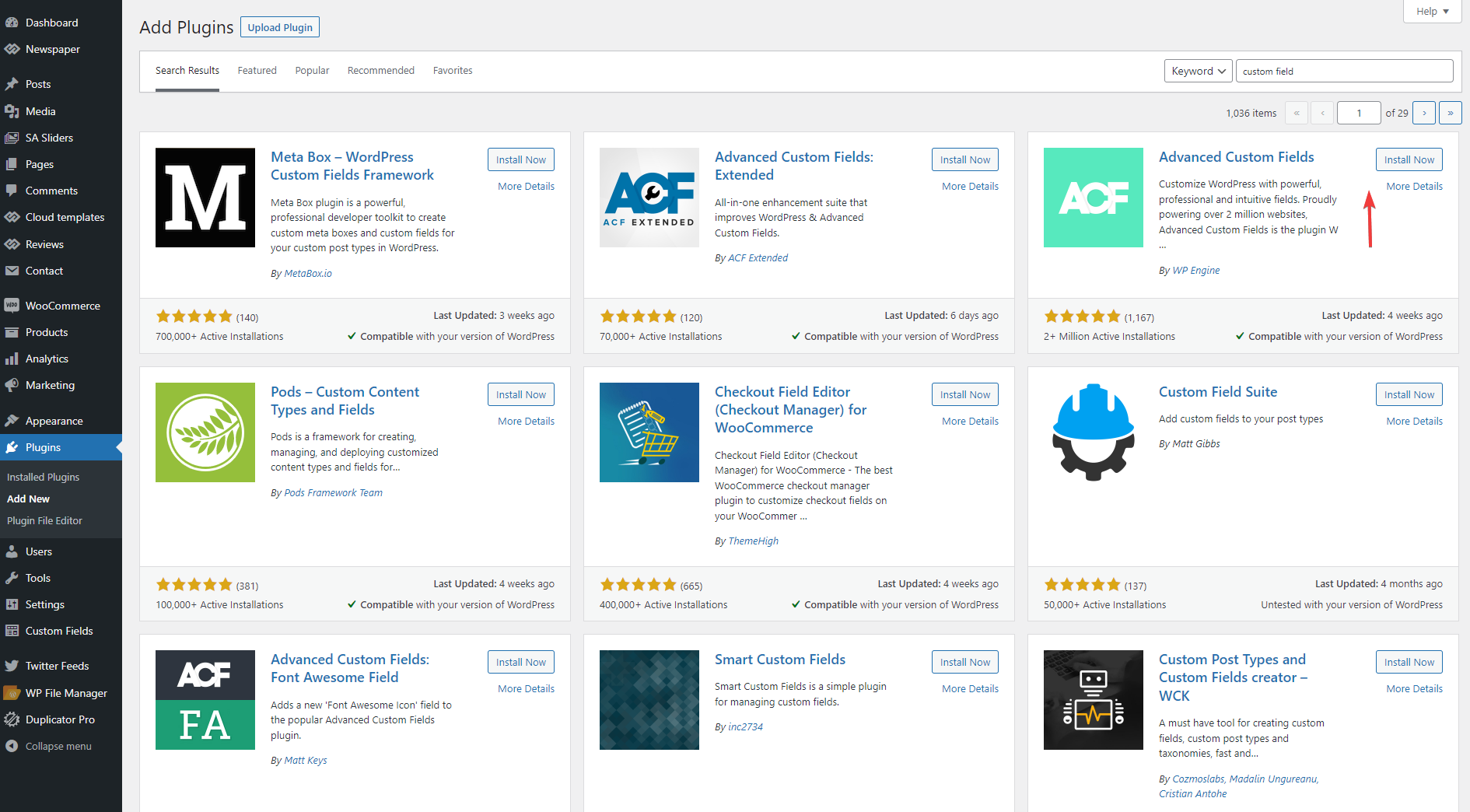
Task: Click the Pages icon
Action: coord(12,164)
